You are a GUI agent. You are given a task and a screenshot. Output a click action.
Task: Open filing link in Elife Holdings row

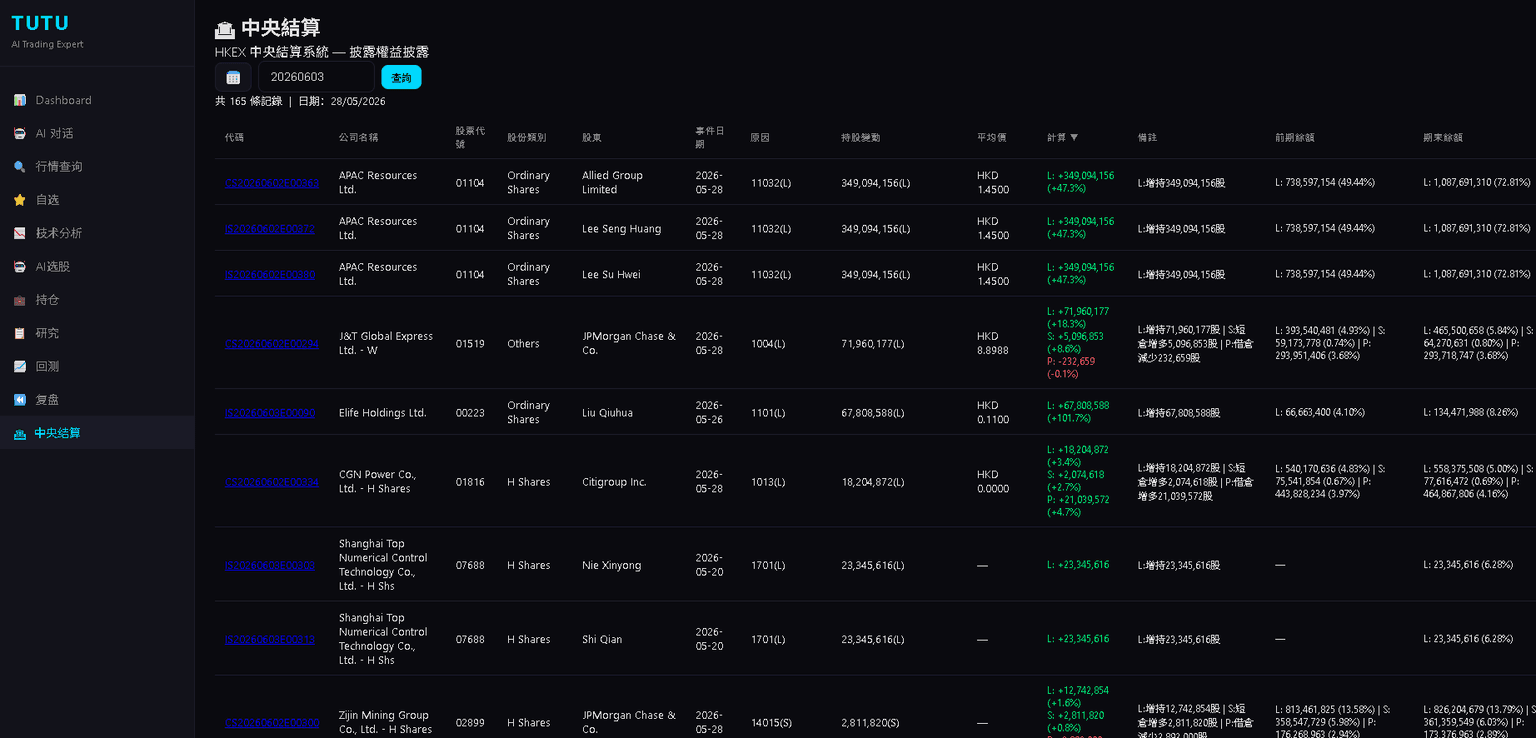point(269,413)
